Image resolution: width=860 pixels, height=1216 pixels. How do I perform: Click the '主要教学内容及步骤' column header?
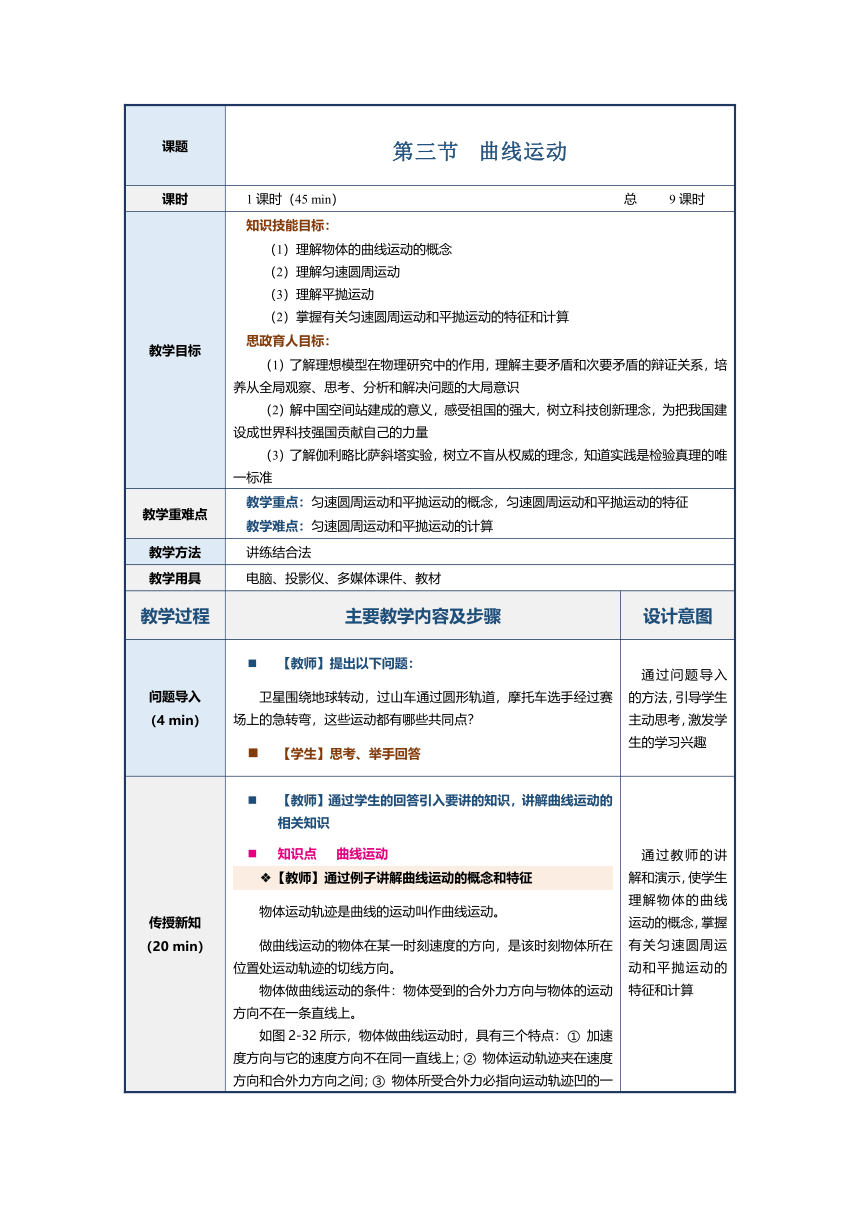click(423, 617)
